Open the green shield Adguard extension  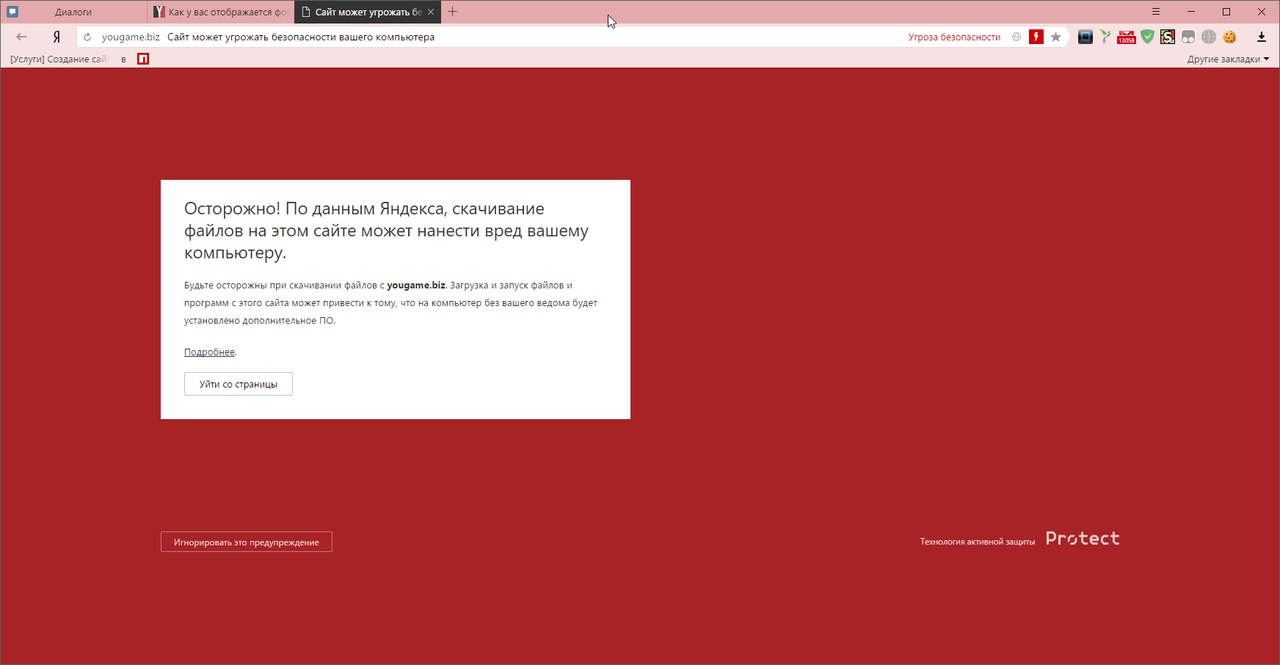pos(1147,37)
